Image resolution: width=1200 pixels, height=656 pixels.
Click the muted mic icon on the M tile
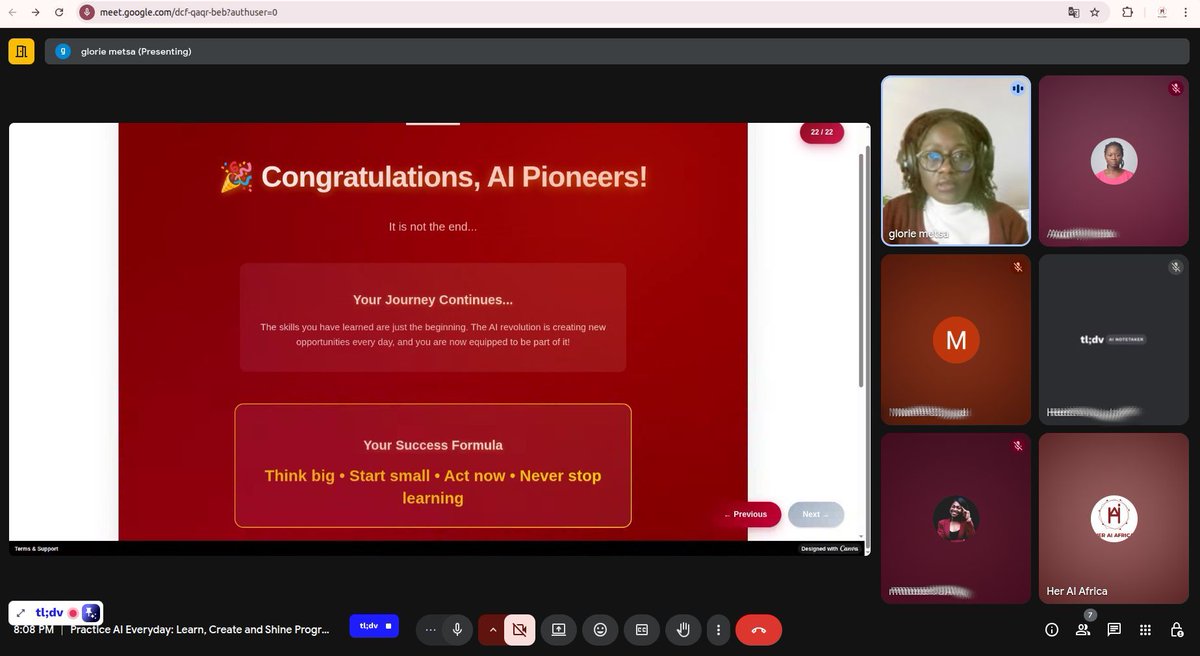click(1017, 267)
